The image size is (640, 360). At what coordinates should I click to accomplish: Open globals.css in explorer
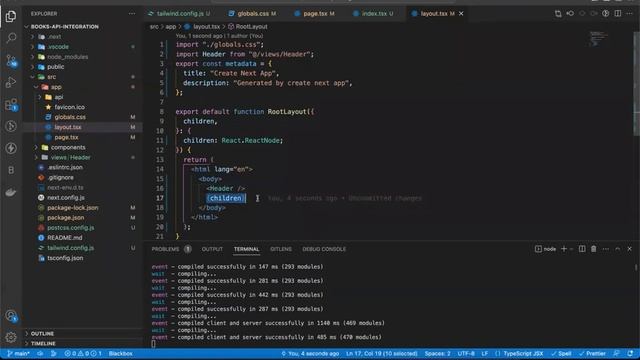coord(70,117)
